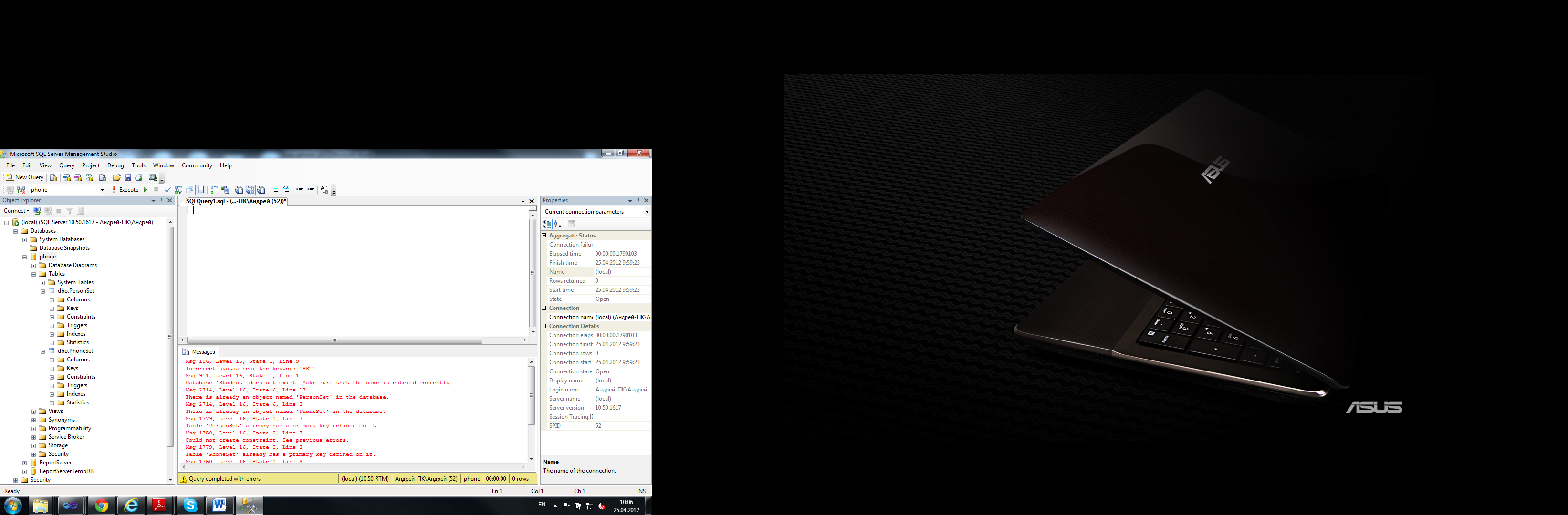Screen dimensions: 1568x515
Task: Click the Open File folder icon
Action: (116, 177)
